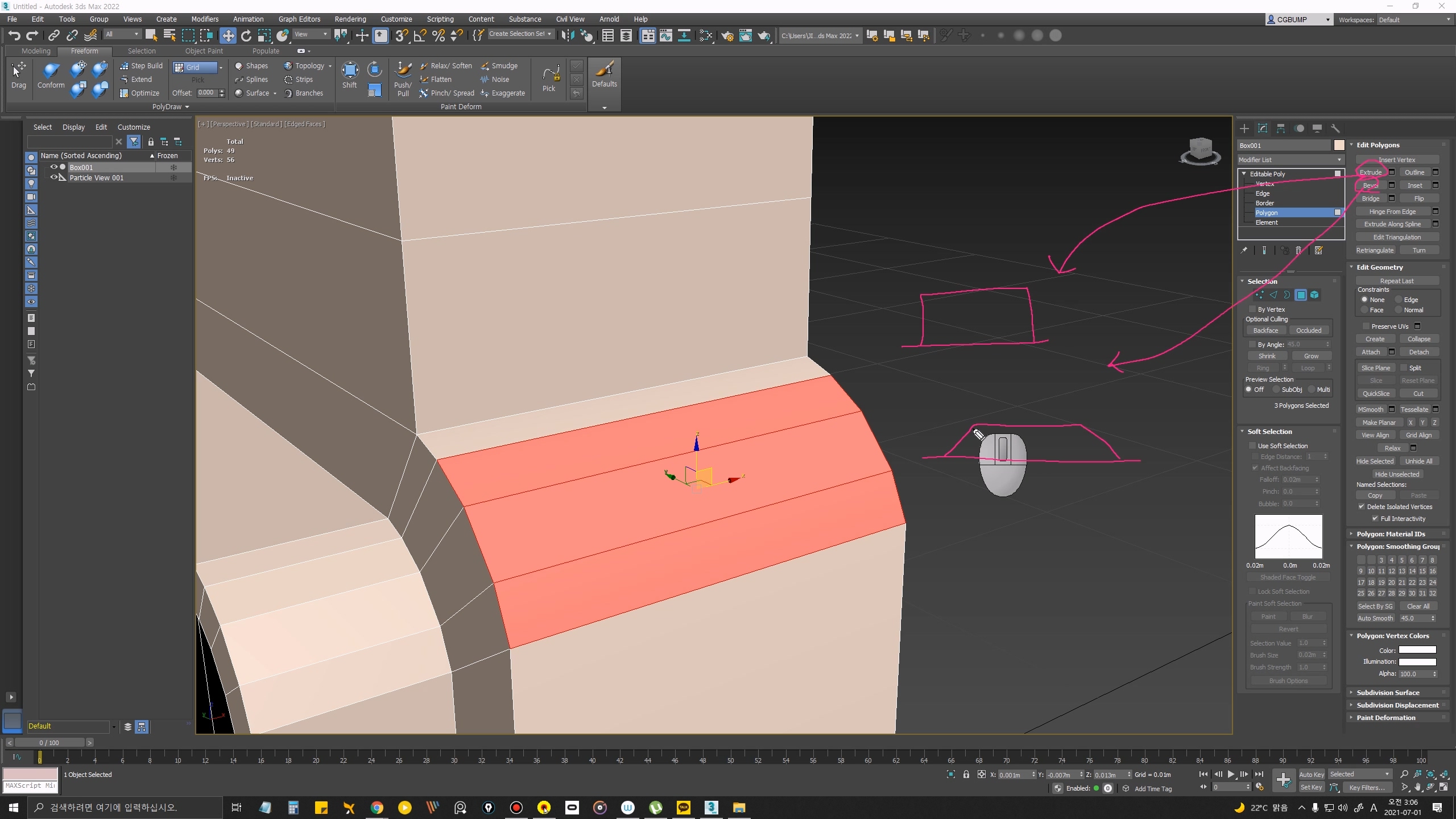Click the Extrude button

[1371, 172]
